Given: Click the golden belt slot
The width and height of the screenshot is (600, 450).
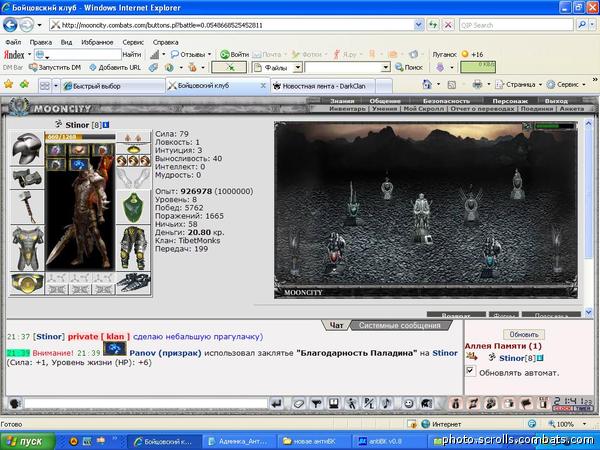Looking at the screenshot, I should coord(27,284).
